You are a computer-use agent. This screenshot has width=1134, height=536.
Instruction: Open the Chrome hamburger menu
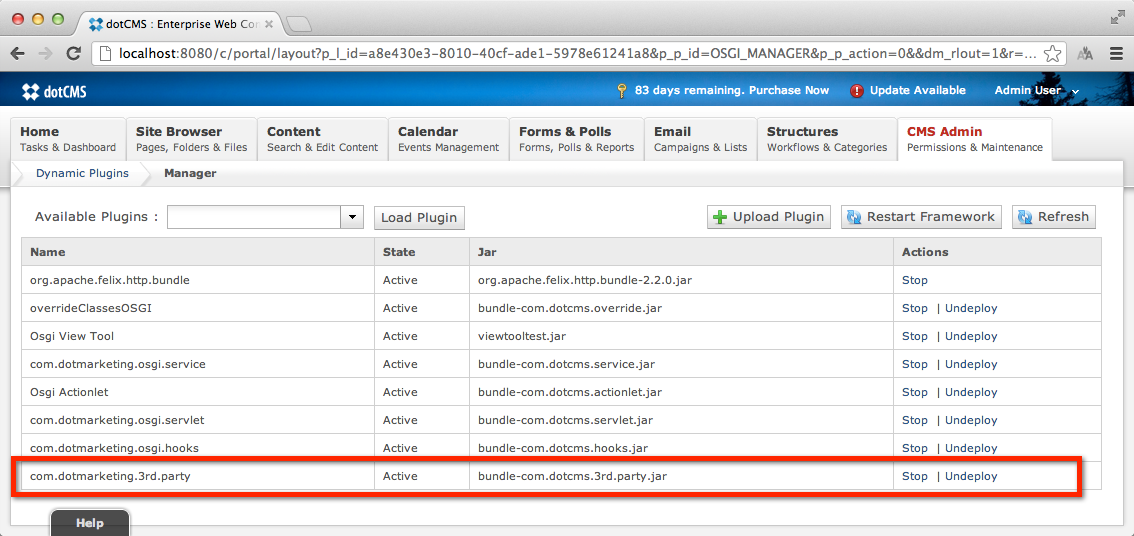click(1117, 54)
